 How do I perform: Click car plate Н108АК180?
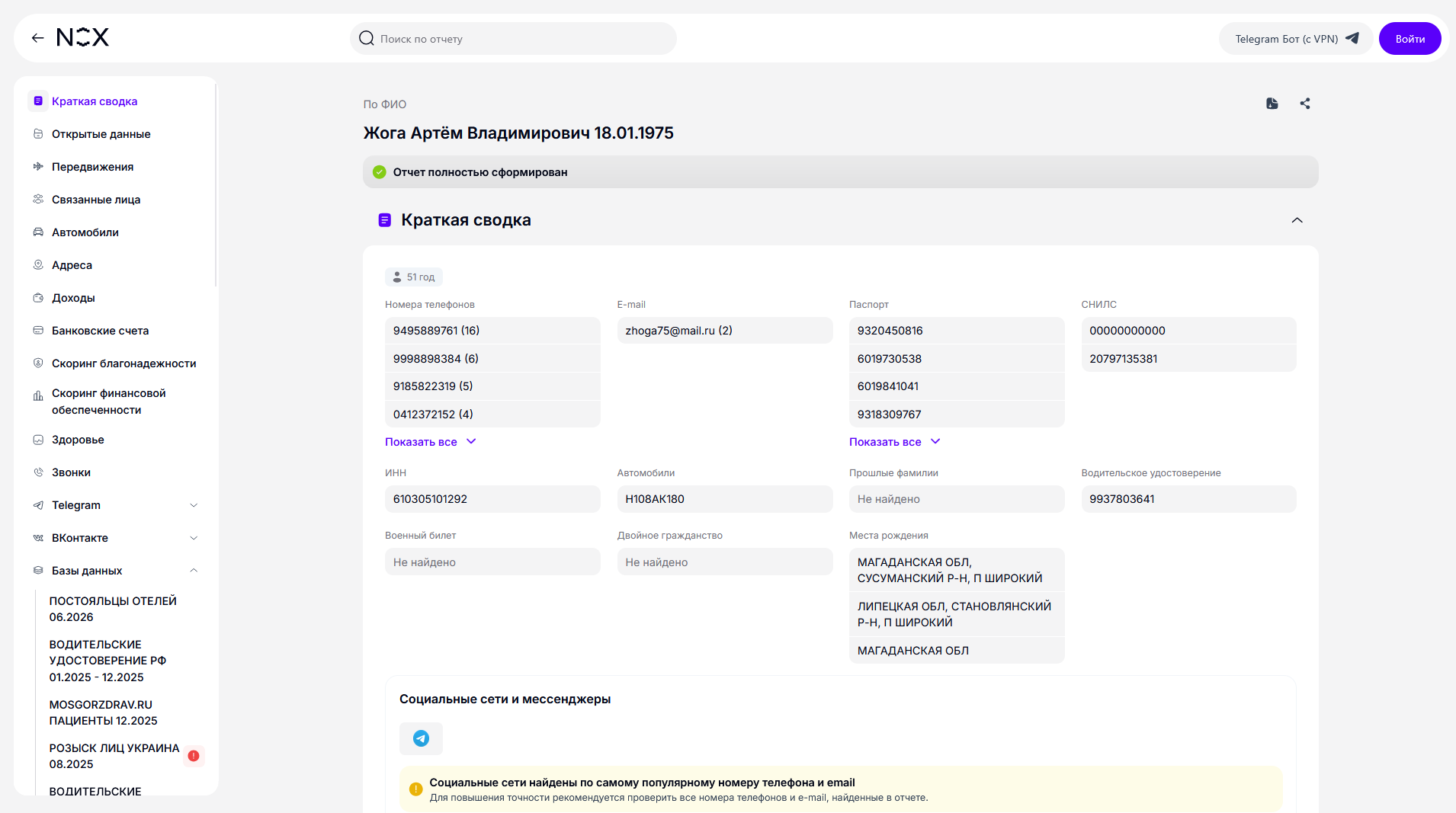[x=724, y=499]
